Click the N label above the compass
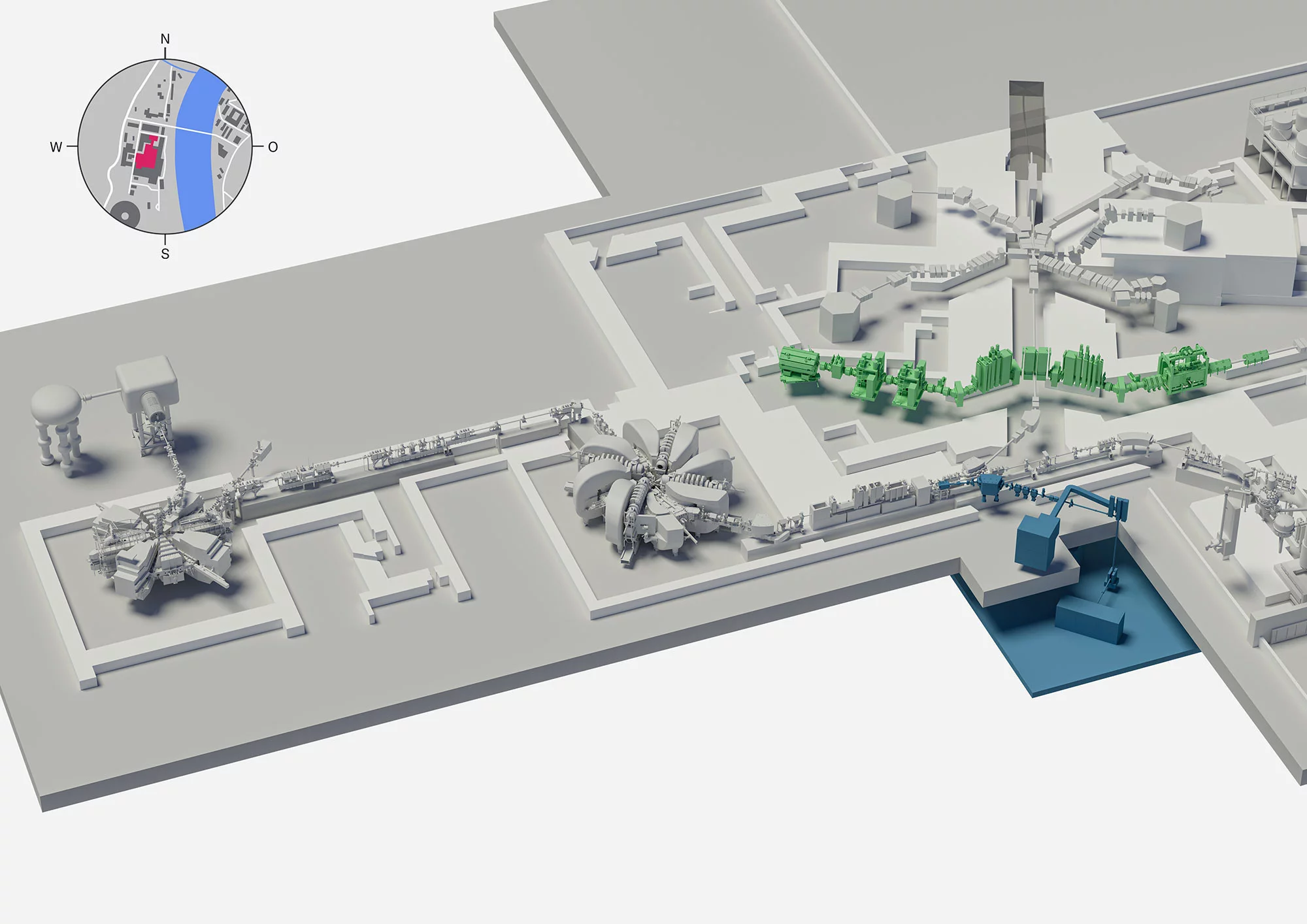 pyautogui.click(x=165, y=39)
